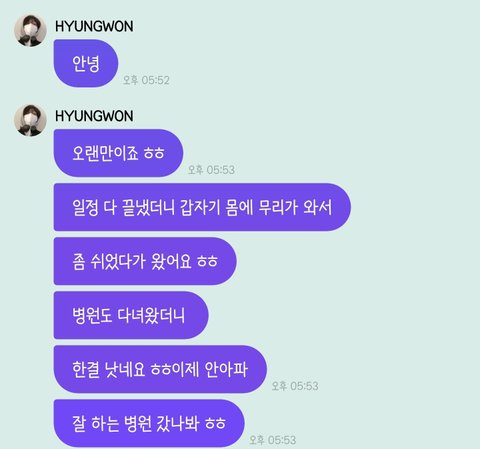Tap the word 안아파 in sixth bubble
The height and width of the screenshot is (449, 480).
coord(226,369)
